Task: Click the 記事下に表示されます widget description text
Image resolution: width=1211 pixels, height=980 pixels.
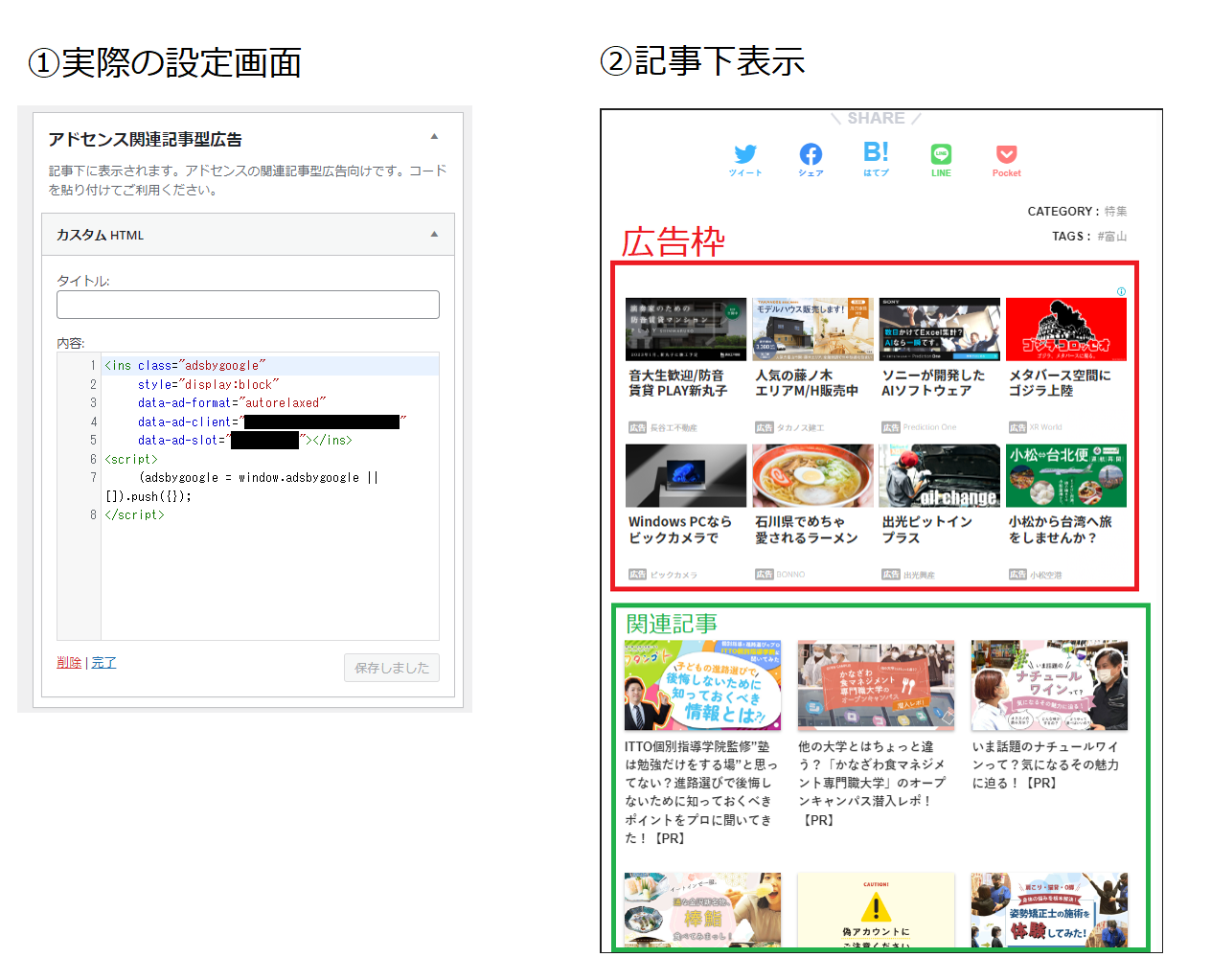Action: click(248, 180)
